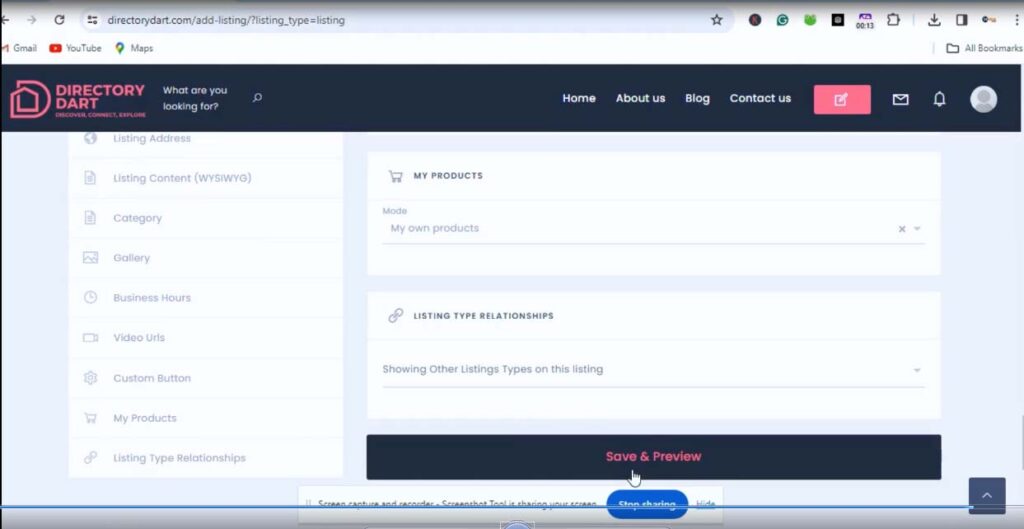Click the scroll-to-top arrow button
Screen dimensions: 1024x529
(x=987, y=496)
